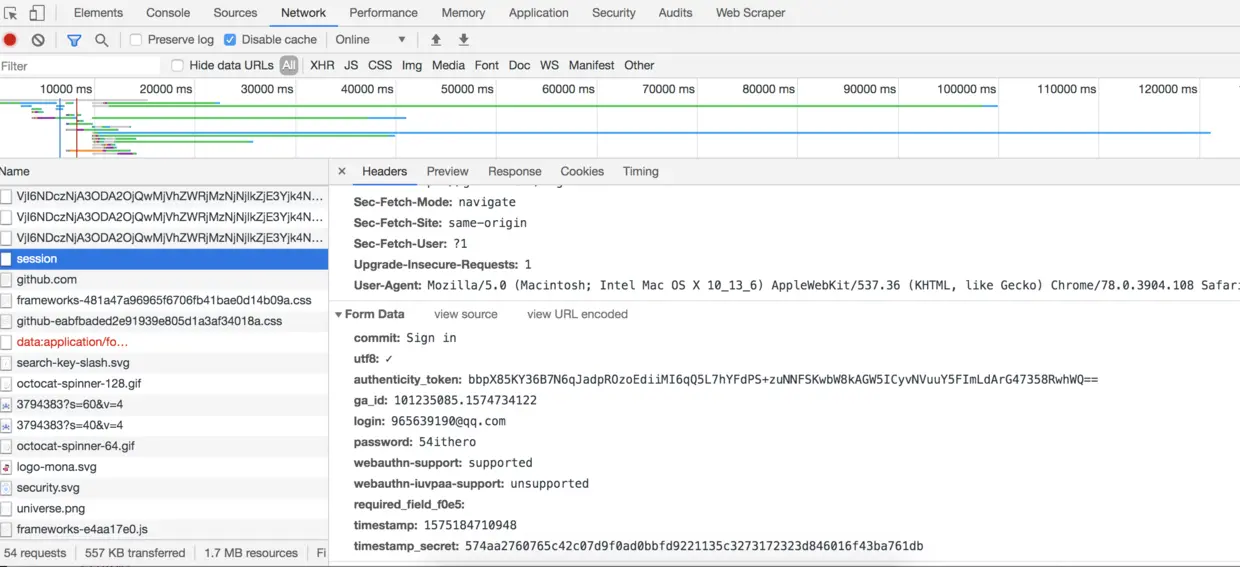Tick the Hide data URLs checkbox
The image size is (1240, 567).
pos(177,66)
